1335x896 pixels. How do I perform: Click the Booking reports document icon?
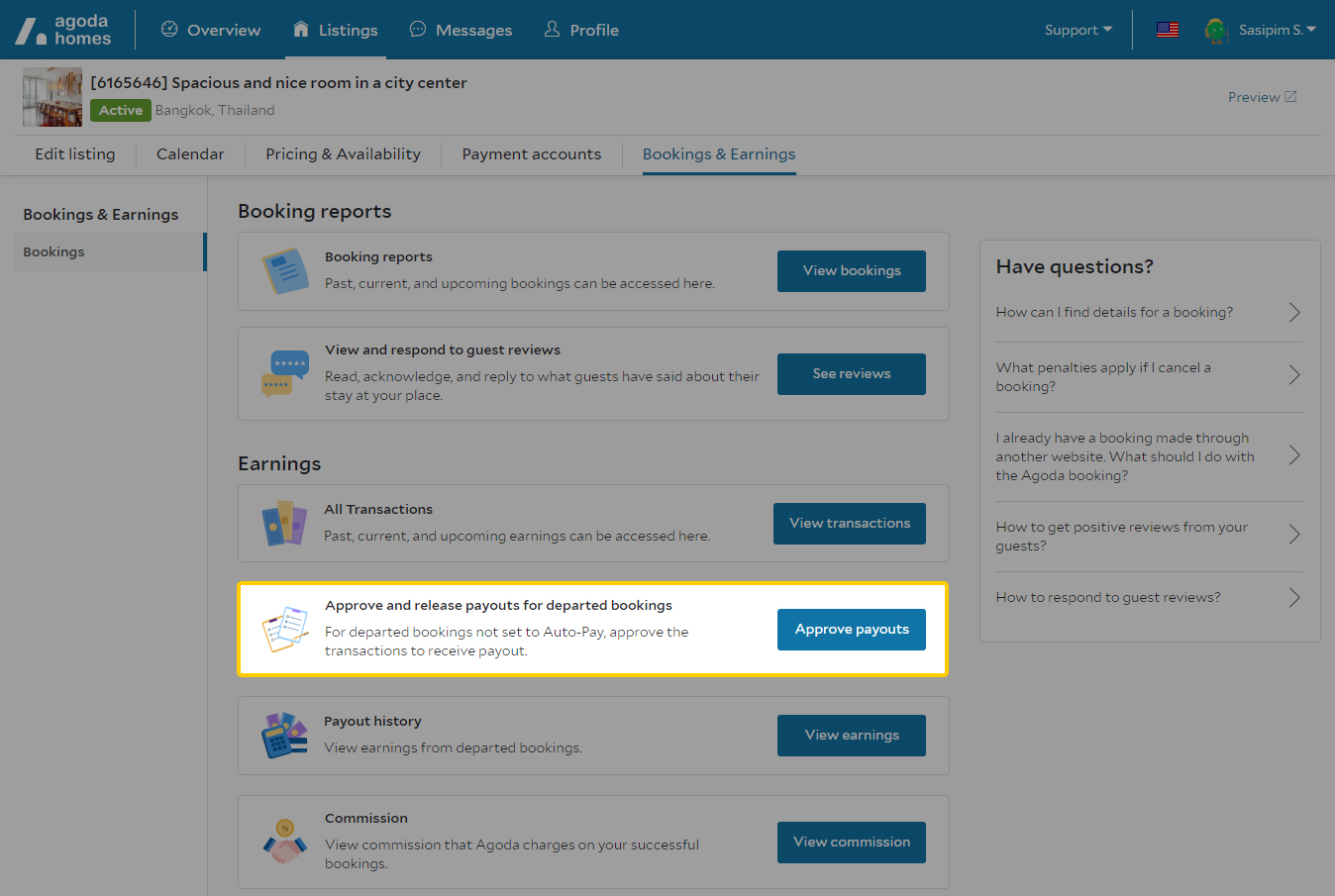point(285,271)
